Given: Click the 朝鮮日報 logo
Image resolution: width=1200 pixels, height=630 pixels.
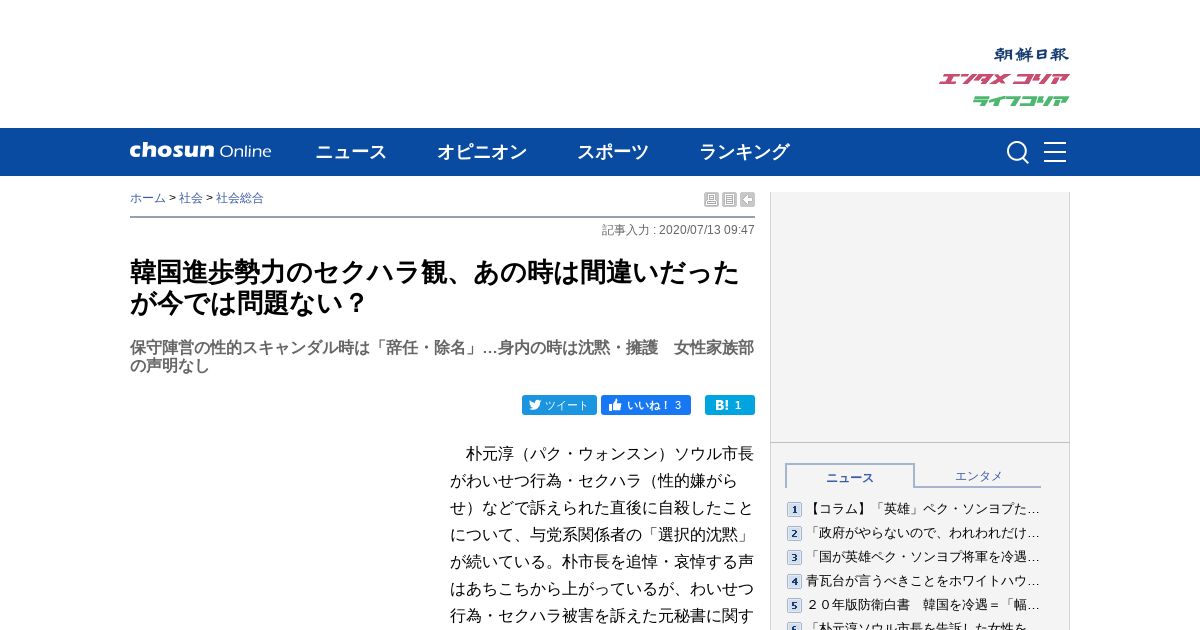Looking at the screenshot, I should point(1031,55).
